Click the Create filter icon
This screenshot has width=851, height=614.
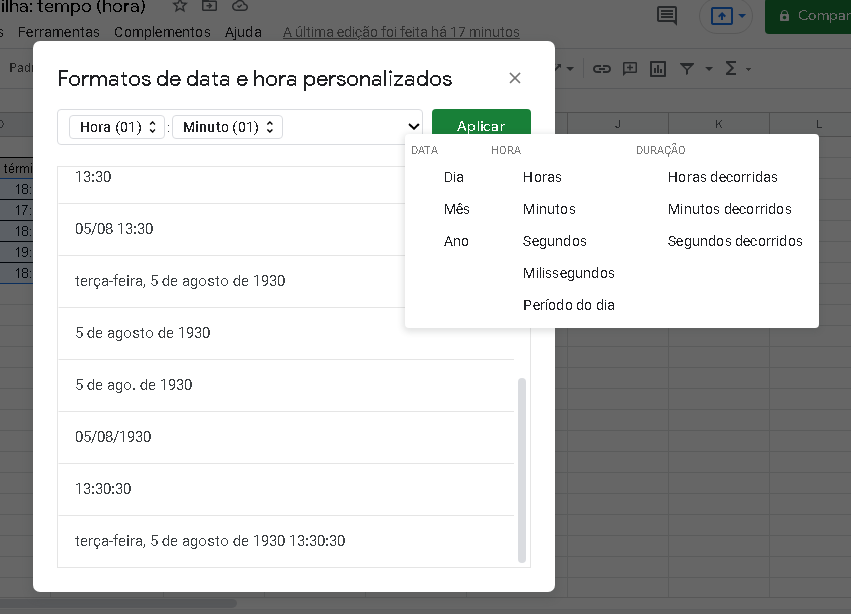687,68
